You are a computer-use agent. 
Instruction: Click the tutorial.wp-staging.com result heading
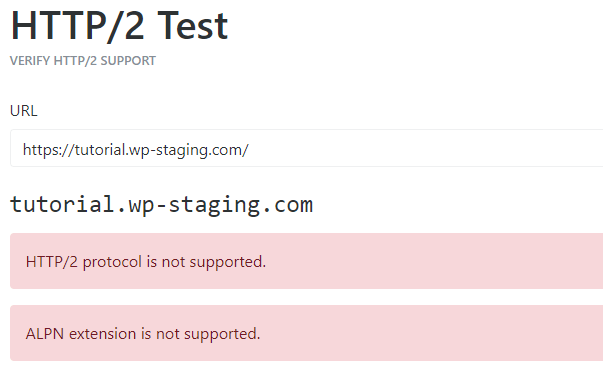pos(161,204)
